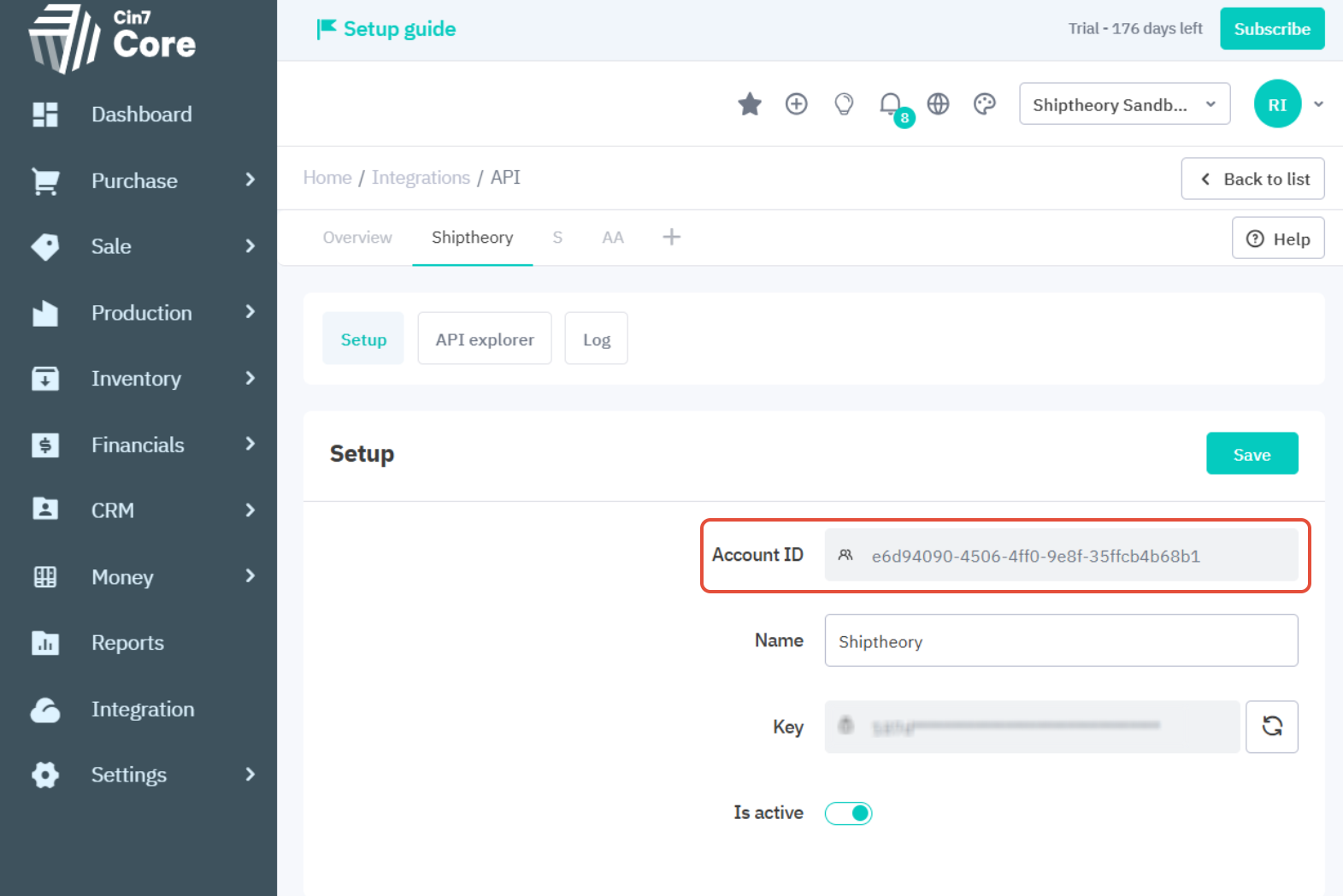Expand the Sale menu chevron
The height and width of the screenshot is (896, 1343).
click(250, 246)
